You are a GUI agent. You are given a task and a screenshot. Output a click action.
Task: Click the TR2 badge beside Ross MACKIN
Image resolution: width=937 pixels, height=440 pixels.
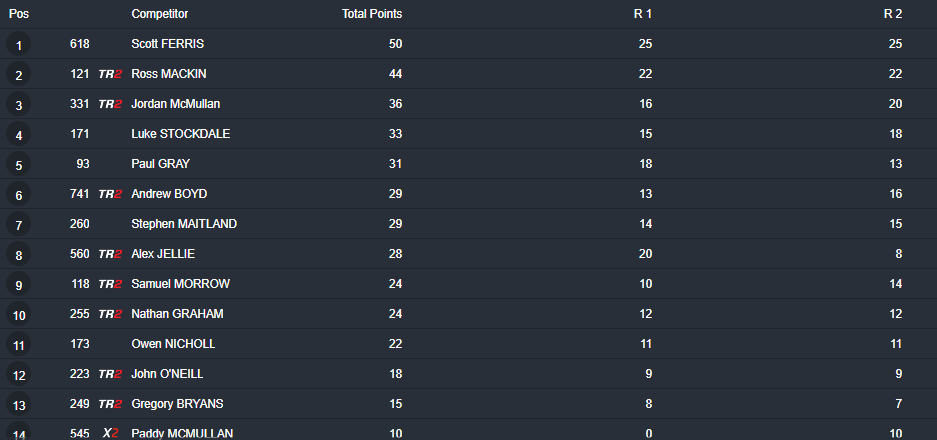pos(110,74)
